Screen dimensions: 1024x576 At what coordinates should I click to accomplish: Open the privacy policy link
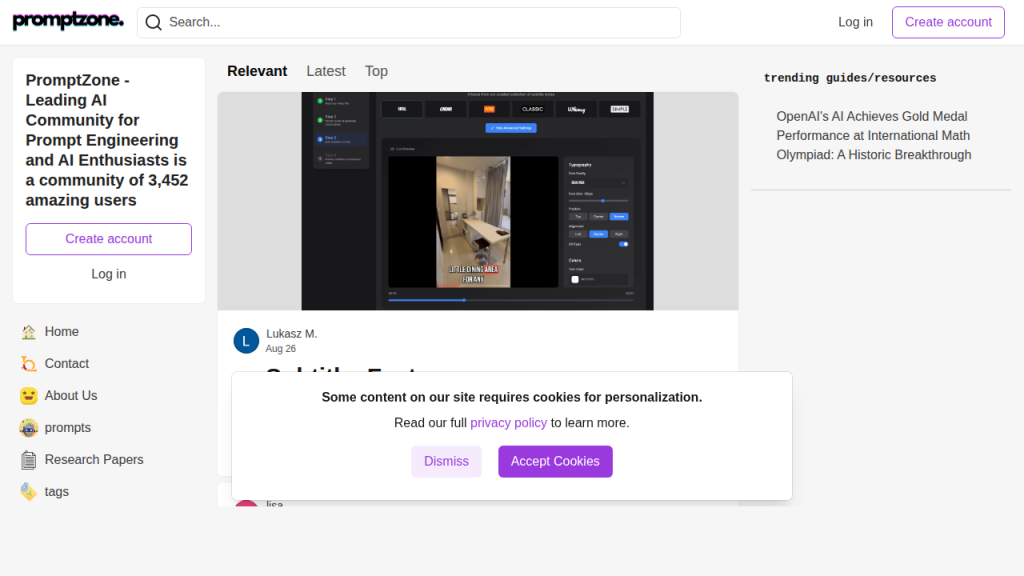pos(508,423)
